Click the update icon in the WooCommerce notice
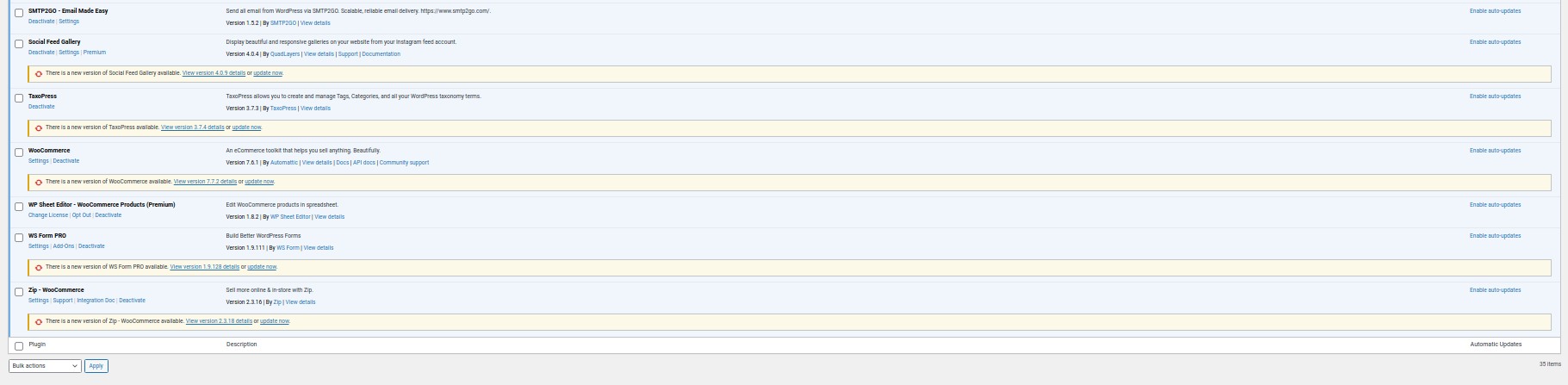This screenshot has width=1568, height=385. pos(39,183)
